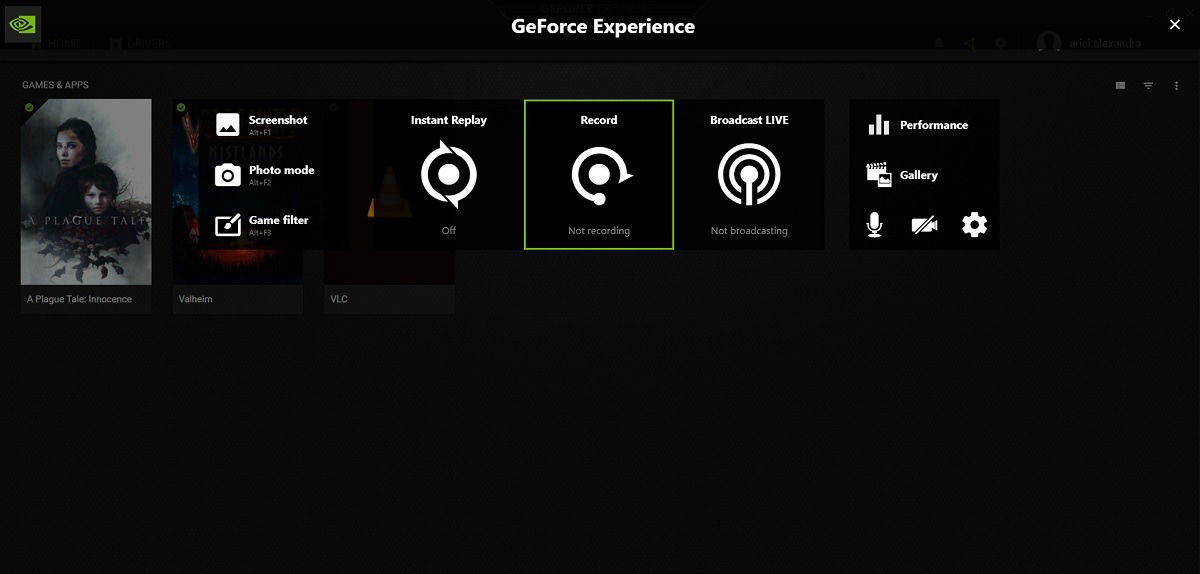This screenshot has height=574, width=1200.
Task: Click the NVIDIA logo icon
Action: [x=22, y=23]
